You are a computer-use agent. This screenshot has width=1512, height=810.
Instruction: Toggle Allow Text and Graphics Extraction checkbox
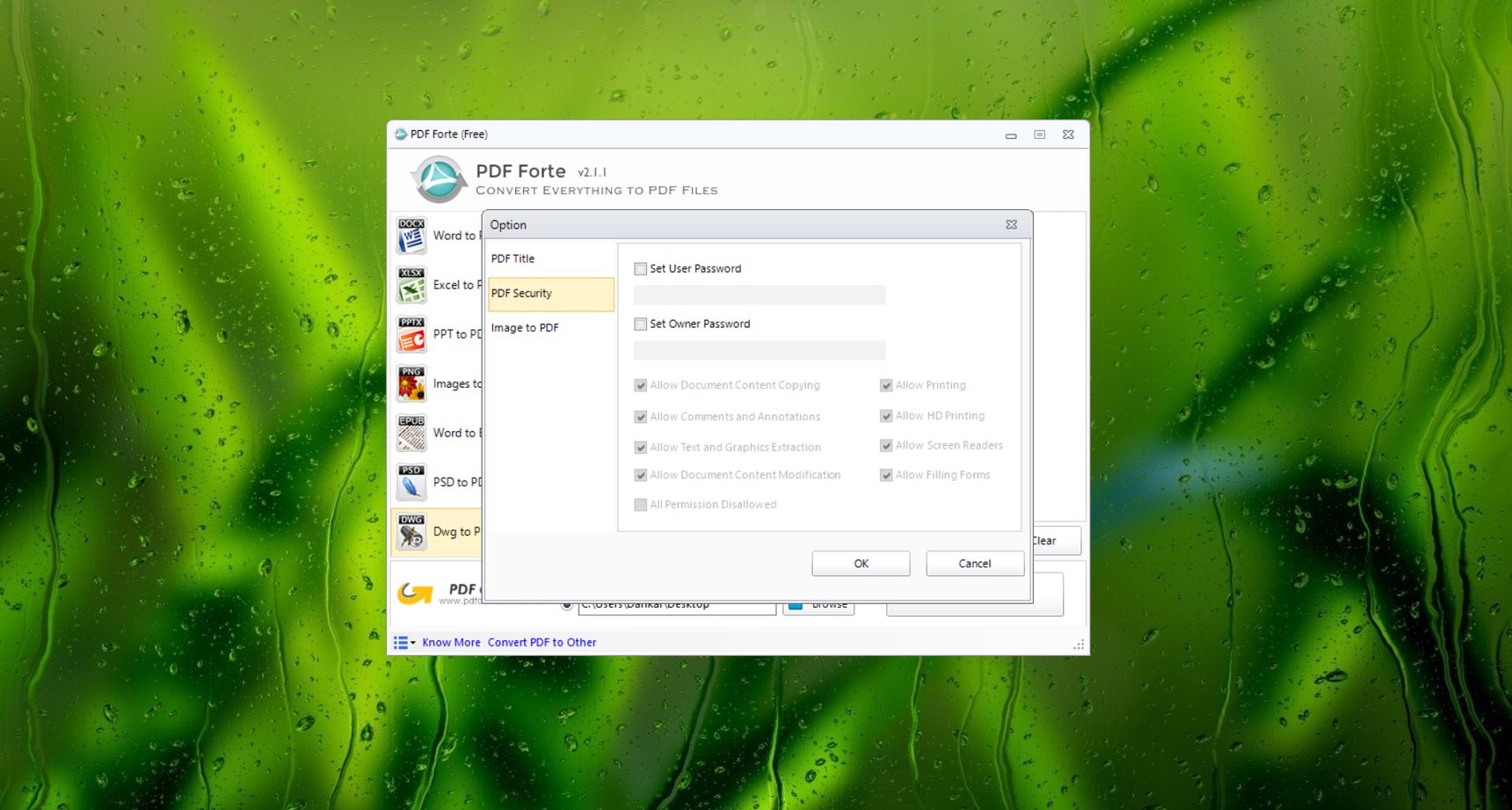pyautogui.click(x=640, y=448)
